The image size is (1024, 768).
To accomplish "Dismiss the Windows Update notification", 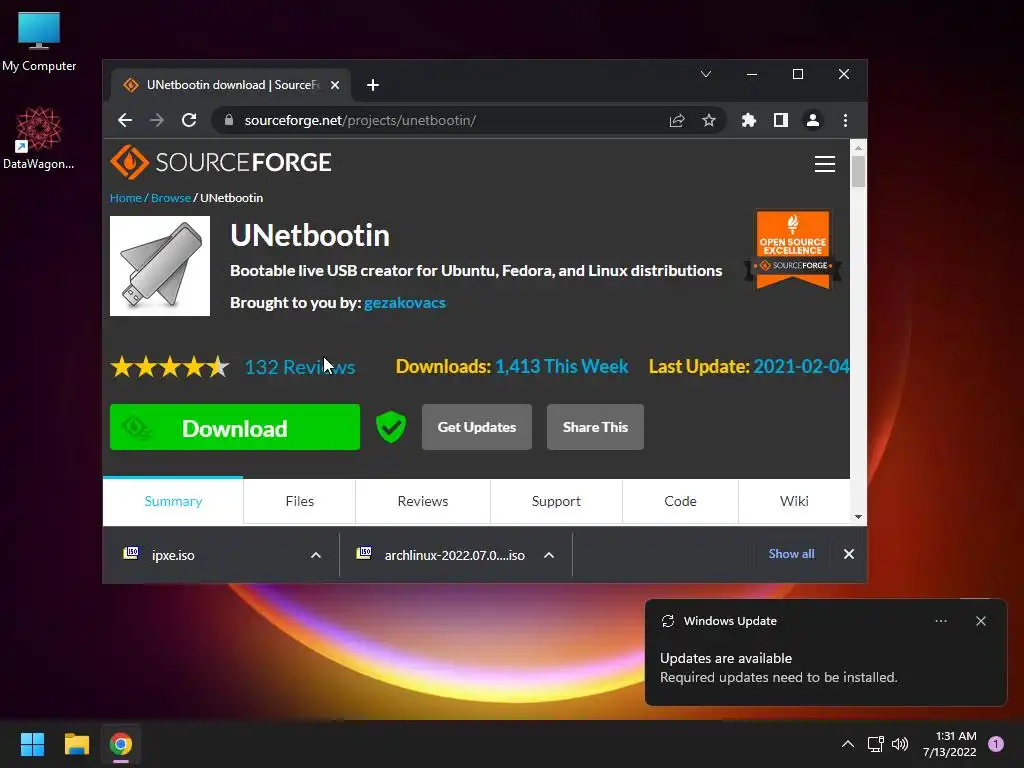I will 980,621.
